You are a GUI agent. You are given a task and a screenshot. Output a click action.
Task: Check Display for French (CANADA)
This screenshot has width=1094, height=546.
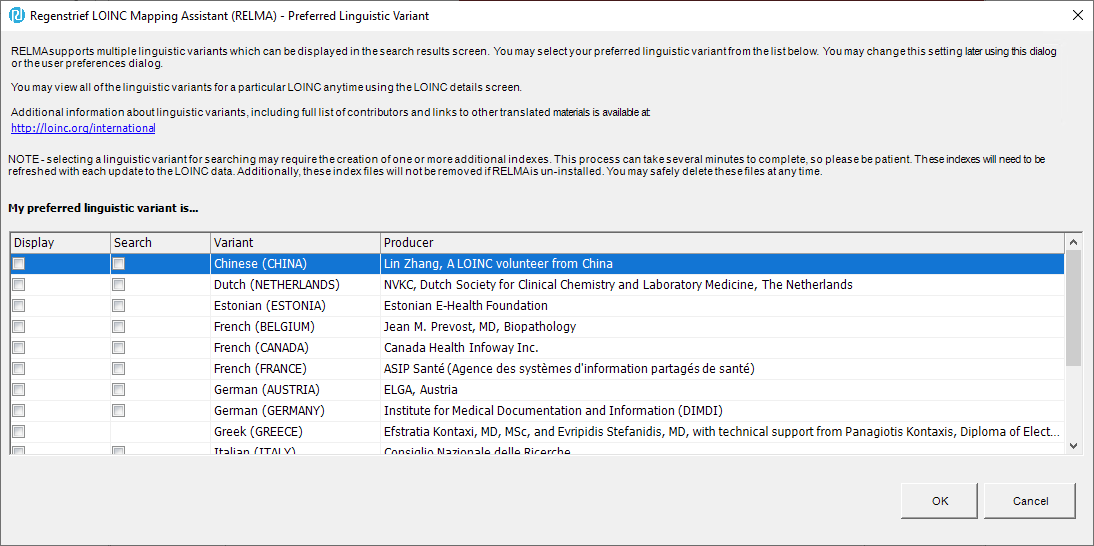[19, 347]
